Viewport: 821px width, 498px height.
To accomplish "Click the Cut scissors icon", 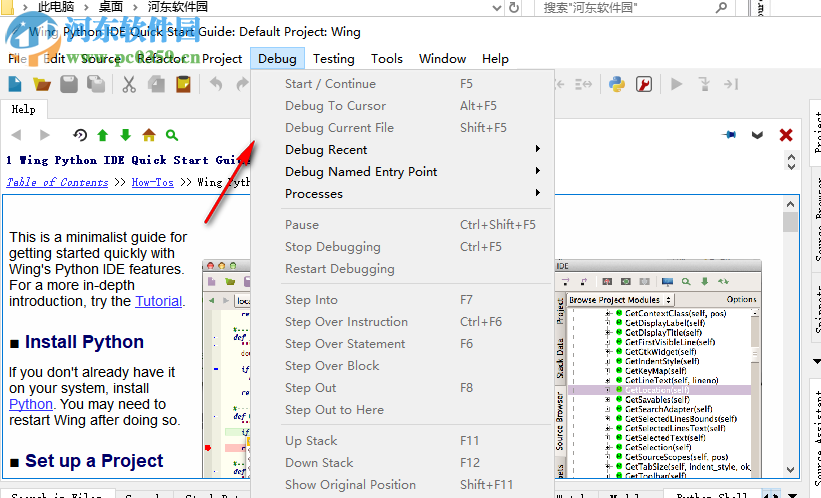I will coord(129,84).
